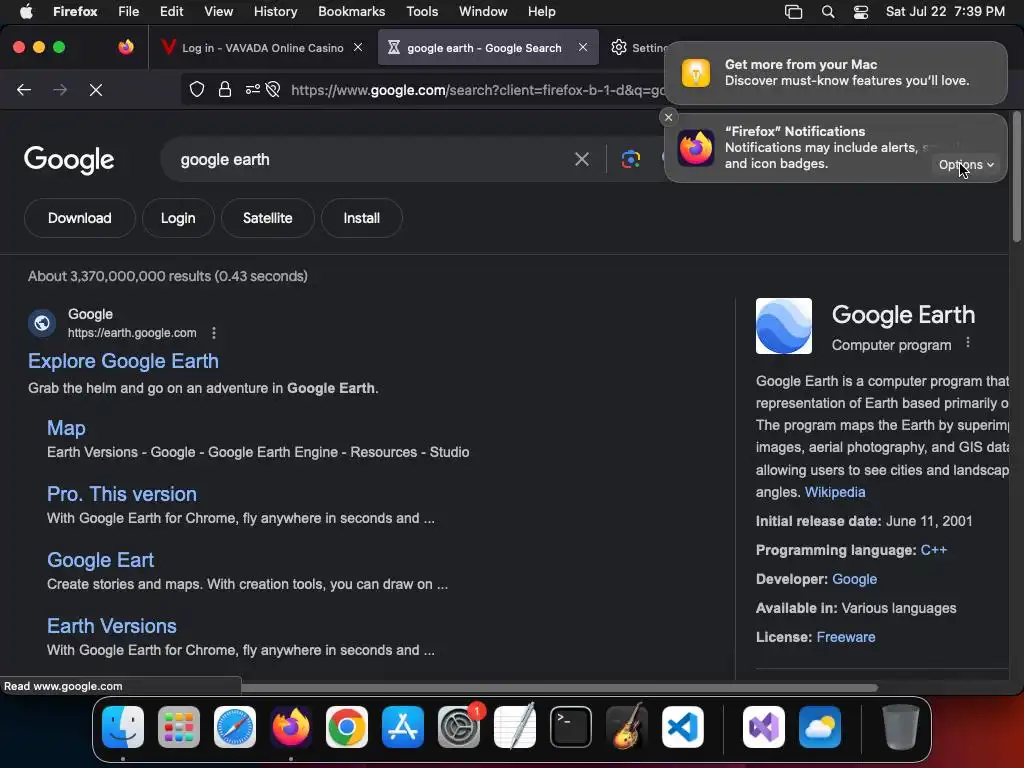Open the Google developer link
Screen dimensions: 1024x768
854,579
